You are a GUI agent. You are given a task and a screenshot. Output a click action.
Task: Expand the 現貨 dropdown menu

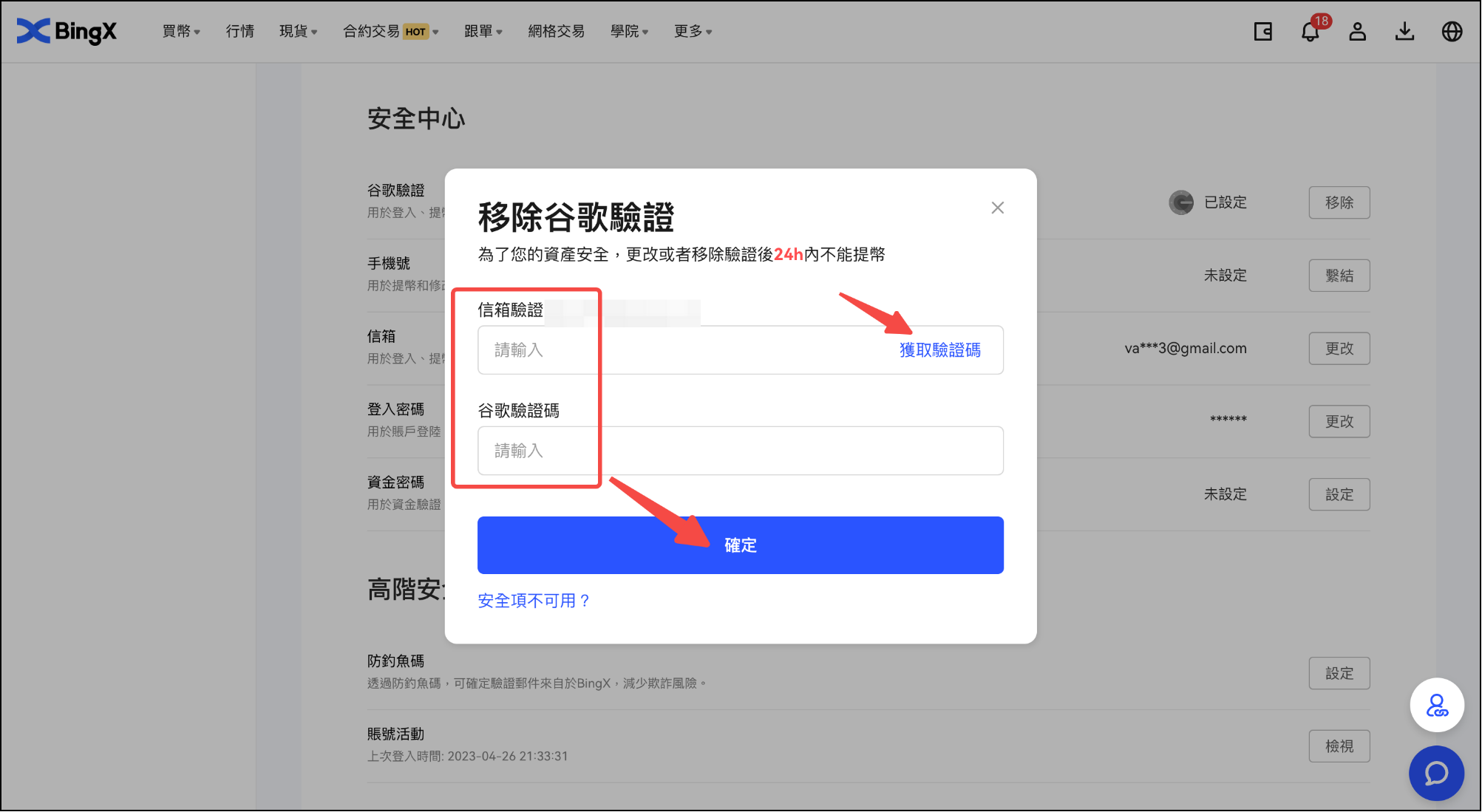pyautogui.click(x=299, y=31)
